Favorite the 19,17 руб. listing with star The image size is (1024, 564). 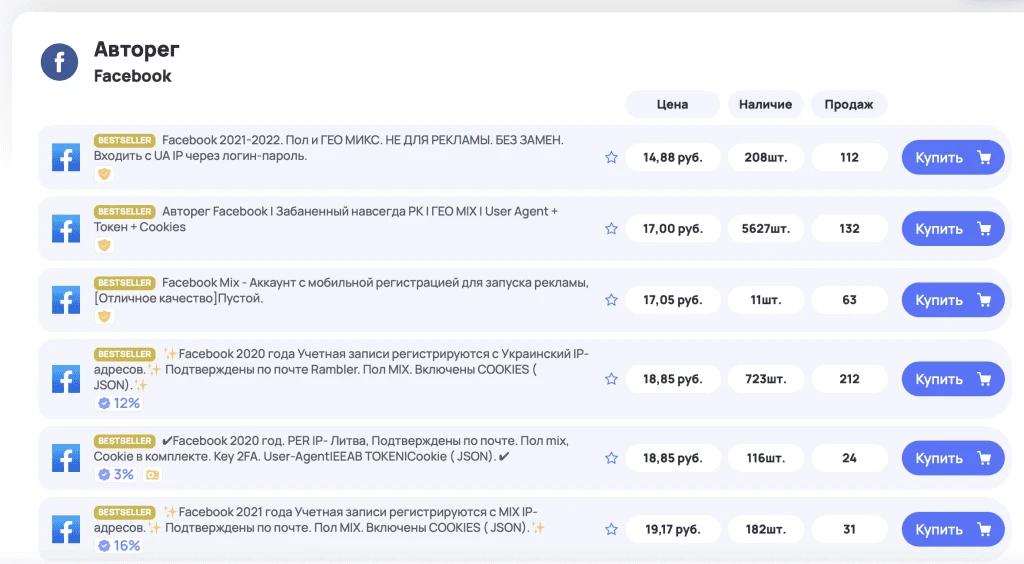(x=611, y=529)
